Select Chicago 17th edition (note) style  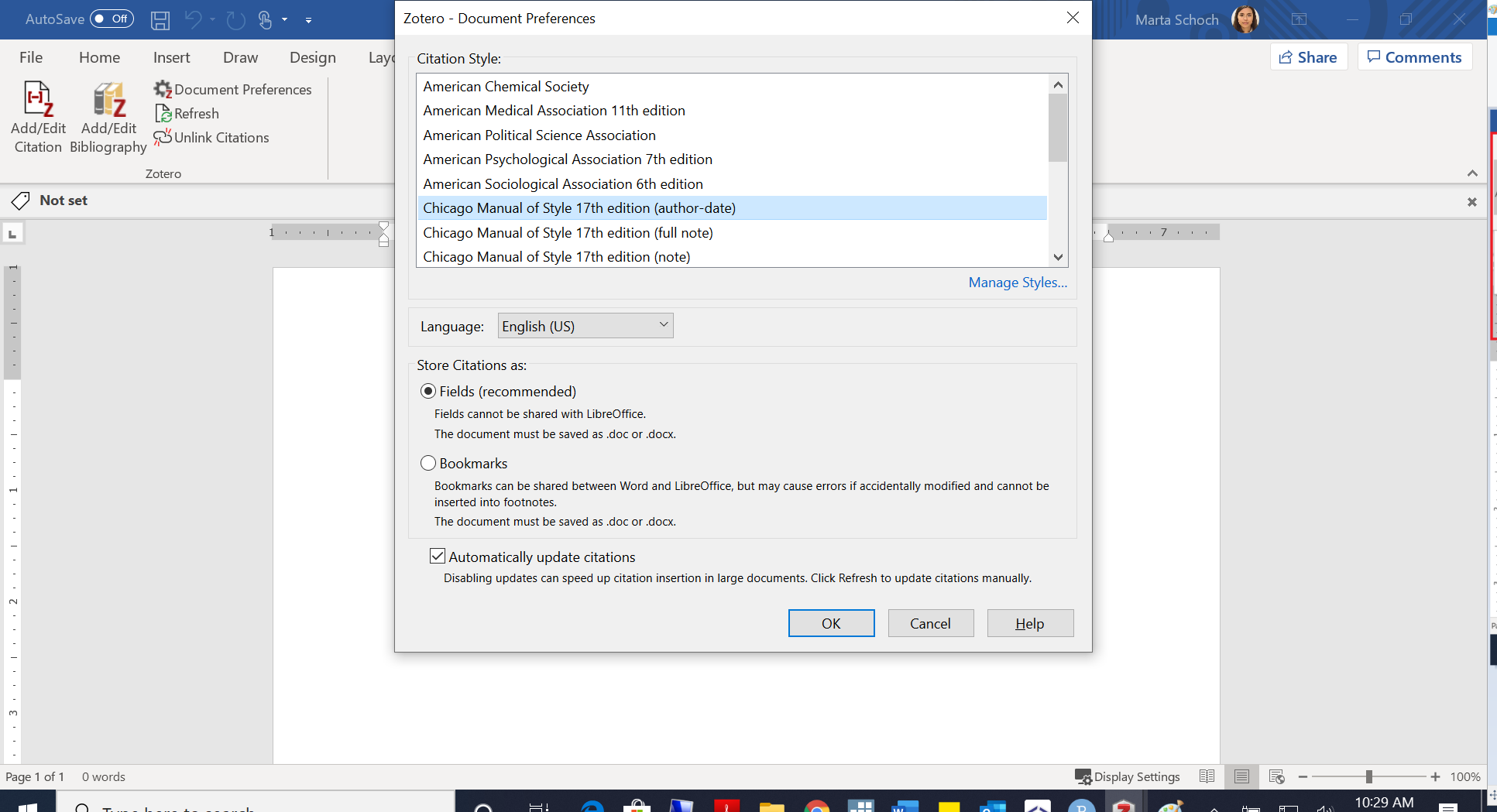pyautogui.click(x=732, y=257)
